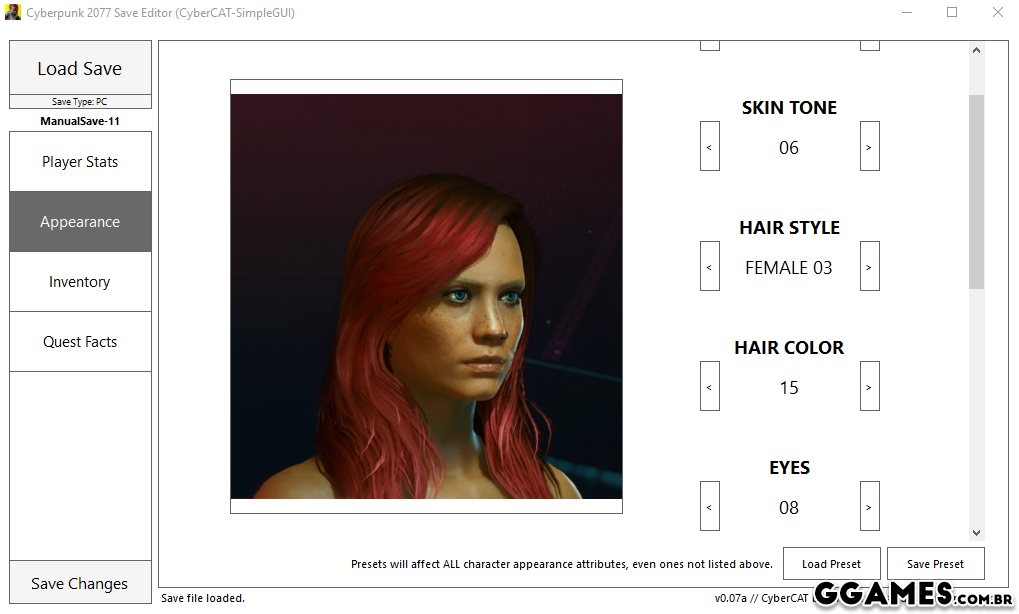Choose previous hair color
The image size is (1019, 614).
710,386
